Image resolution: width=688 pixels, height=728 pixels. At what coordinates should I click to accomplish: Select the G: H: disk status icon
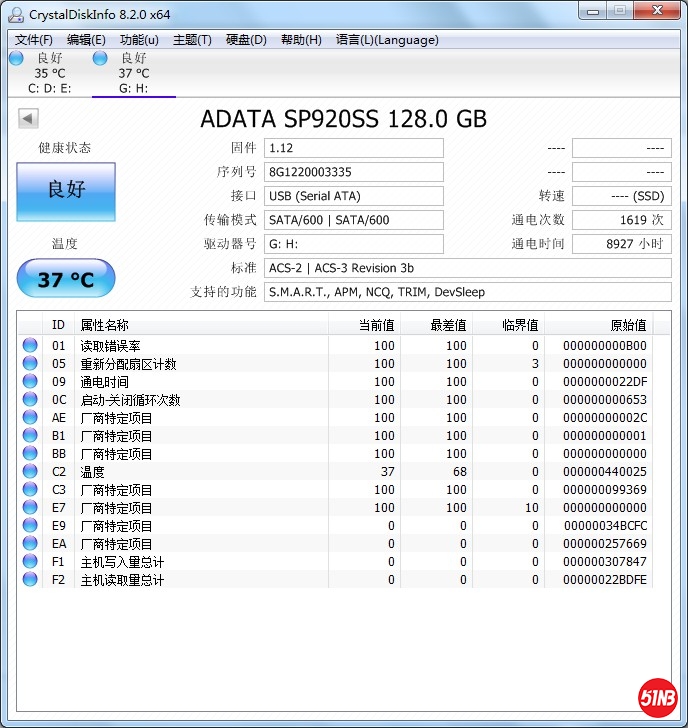(100, 59)
